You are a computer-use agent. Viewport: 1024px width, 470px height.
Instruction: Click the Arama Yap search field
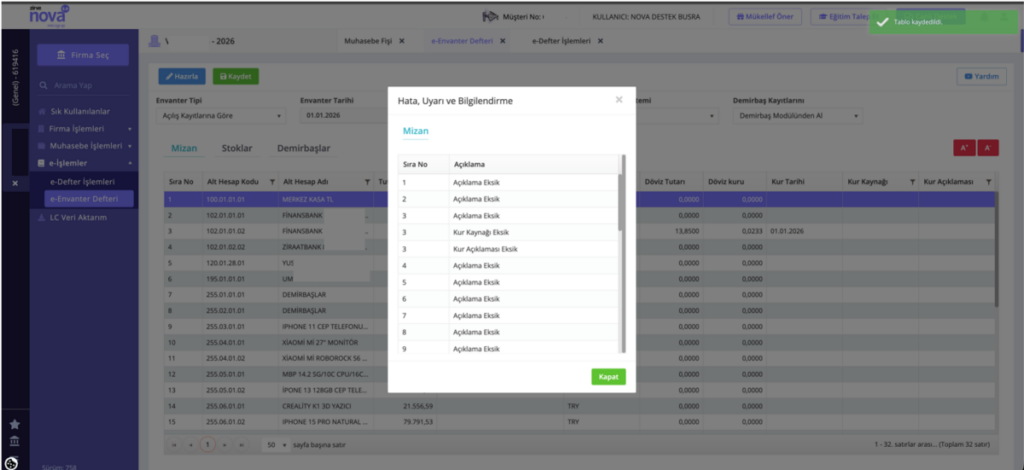tap(84, 86)
